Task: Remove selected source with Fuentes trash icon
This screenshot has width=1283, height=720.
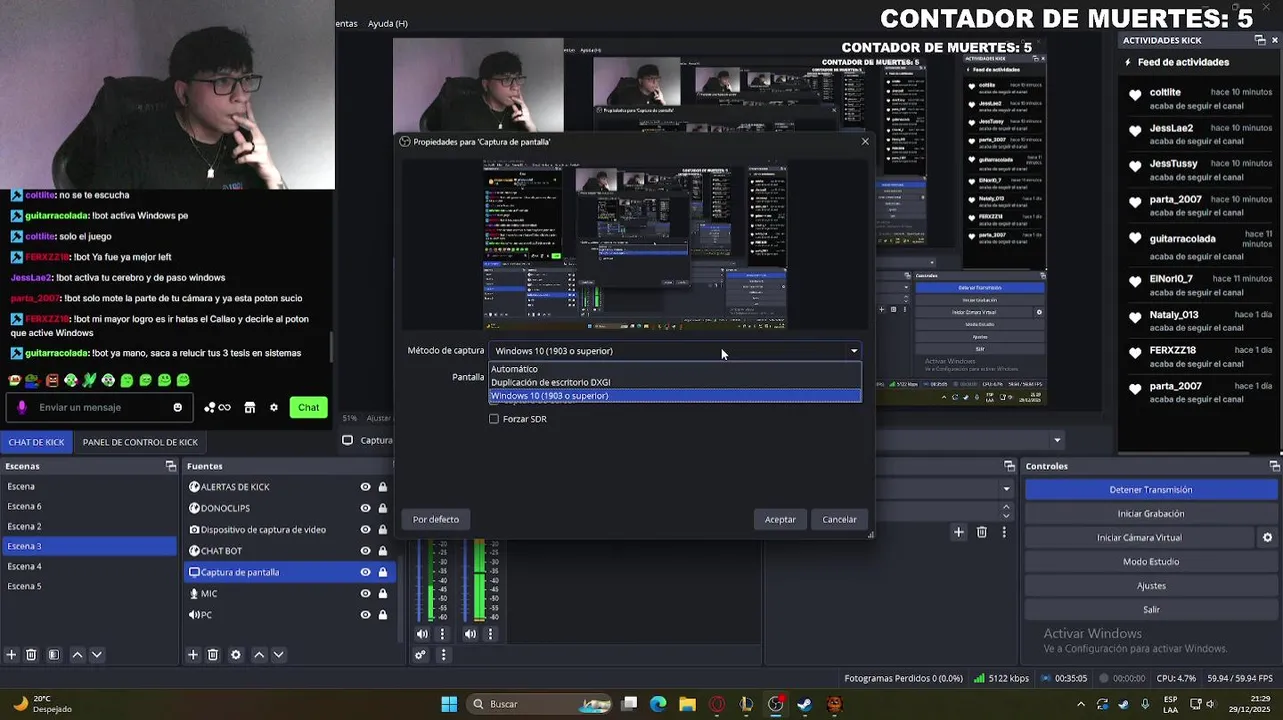Action: point(213,655)
